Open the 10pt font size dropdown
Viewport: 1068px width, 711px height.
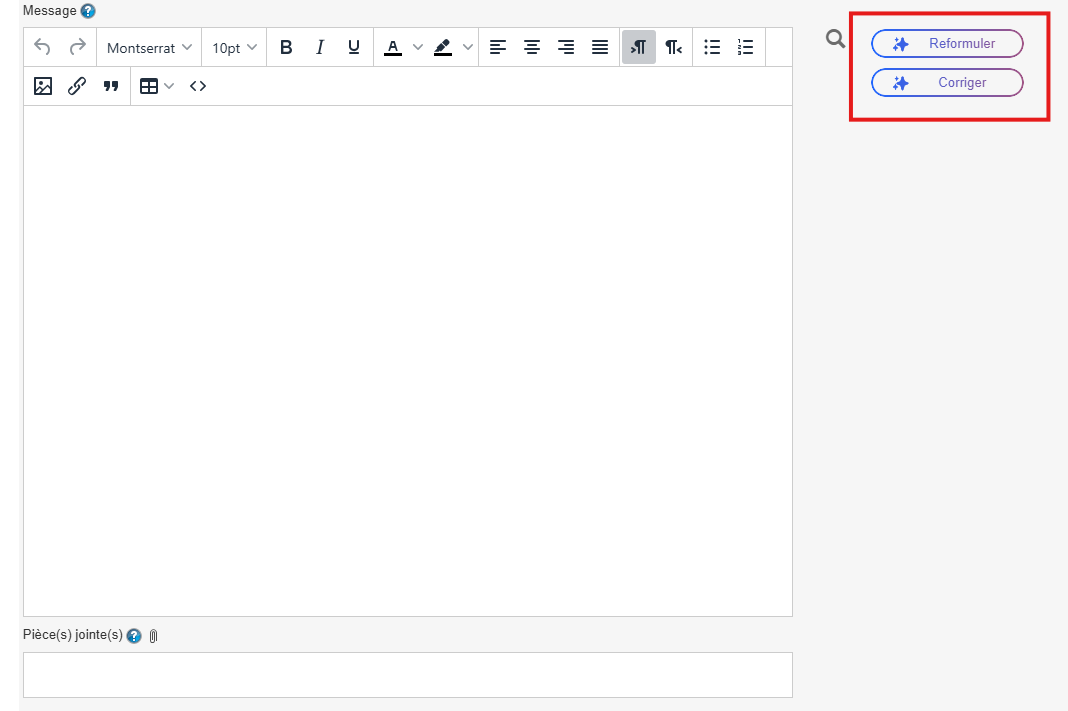234,47
